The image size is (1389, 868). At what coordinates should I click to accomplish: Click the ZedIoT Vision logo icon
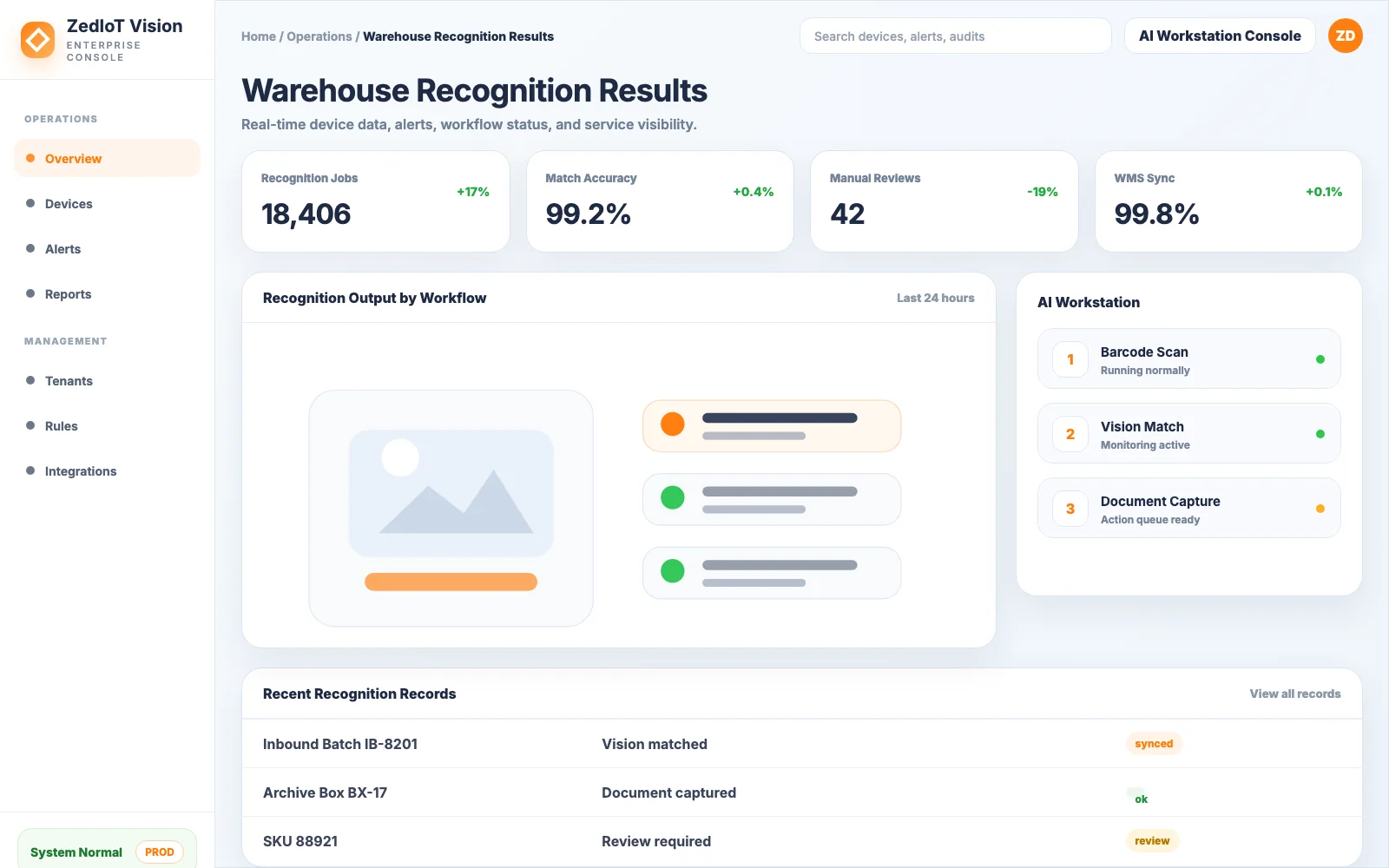coord(37,40)
